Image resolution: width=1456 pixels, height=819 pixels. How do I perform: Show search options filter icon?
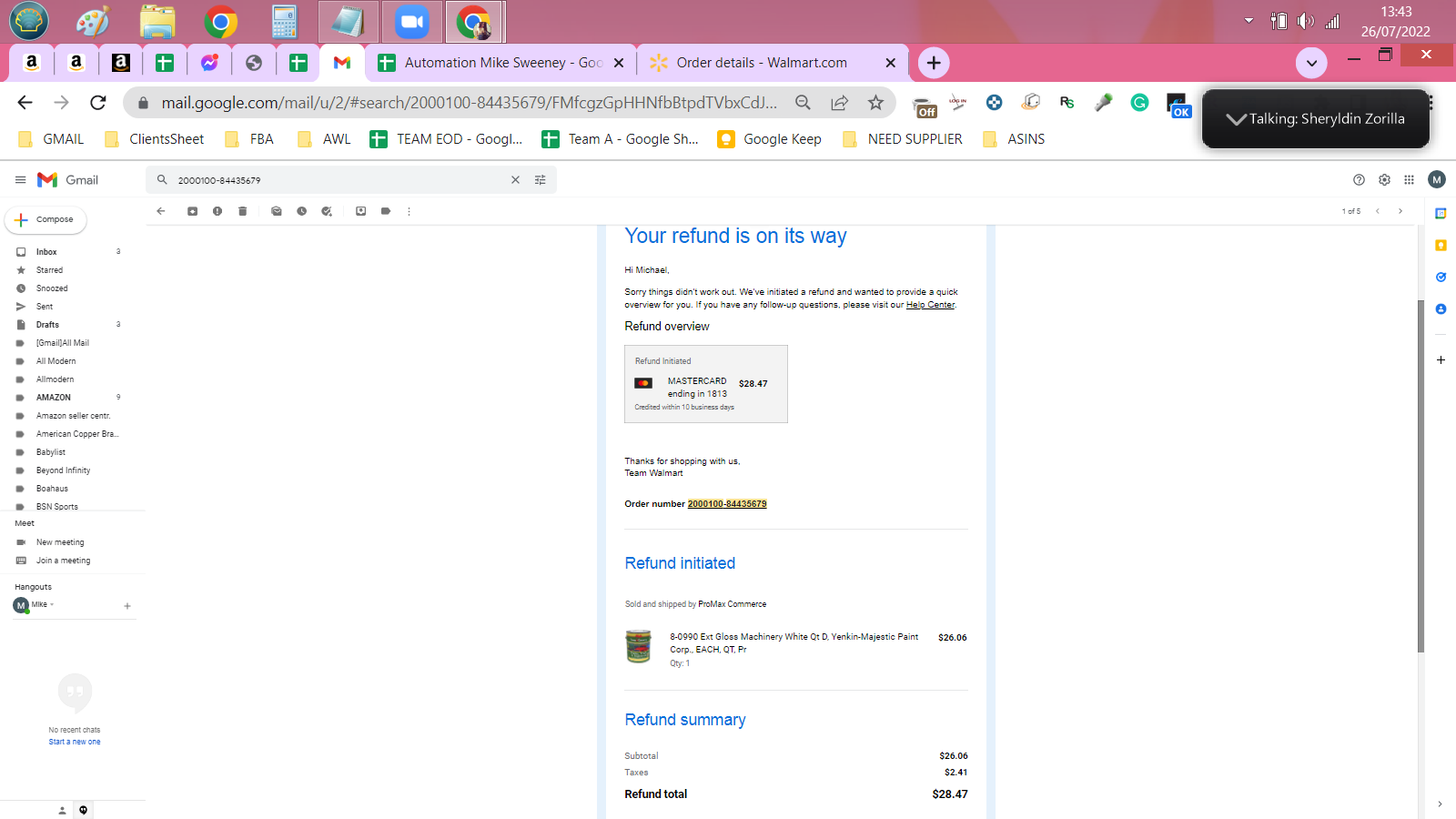point(541,180)
